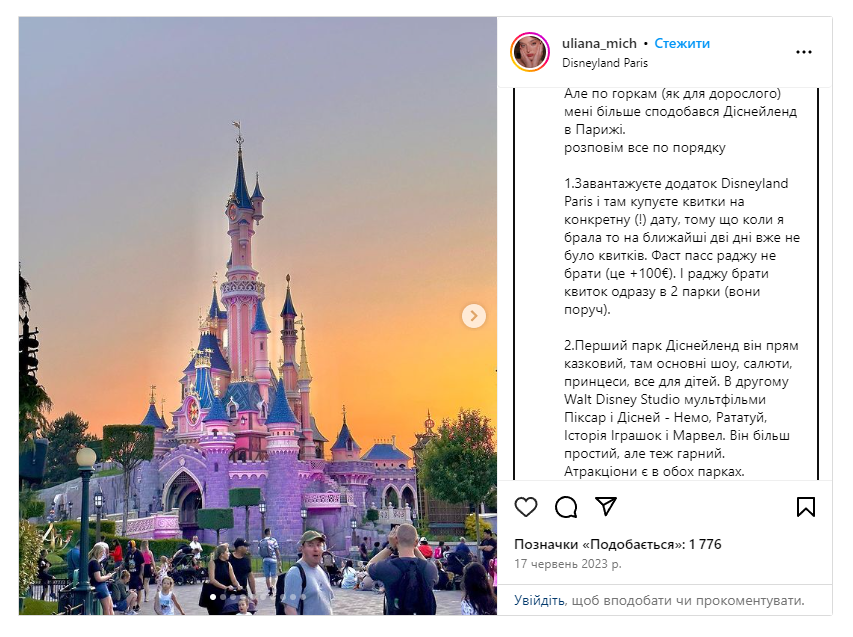Screen dimensions: 853x637
Task: Follow the account via Стежити
Action: [x=682, y=44]
